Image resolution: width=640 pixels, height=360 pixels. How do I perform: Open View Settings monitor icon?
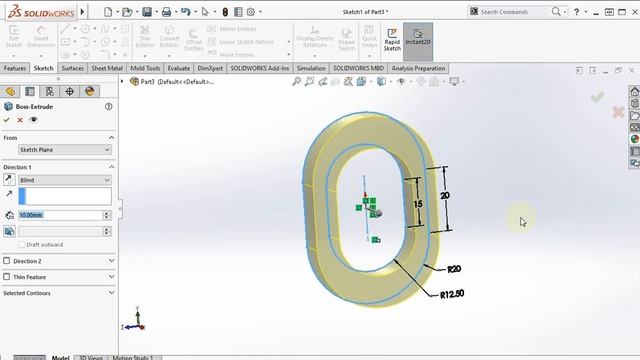[x=454, y=82]
